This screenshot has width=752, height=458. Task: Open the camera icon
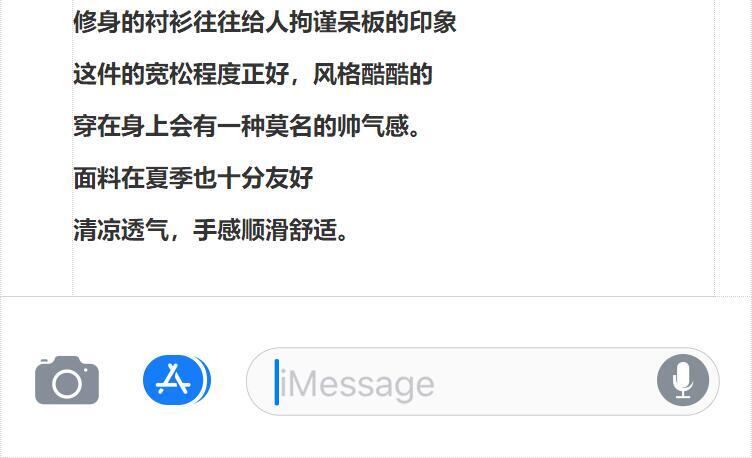point(67,380)
